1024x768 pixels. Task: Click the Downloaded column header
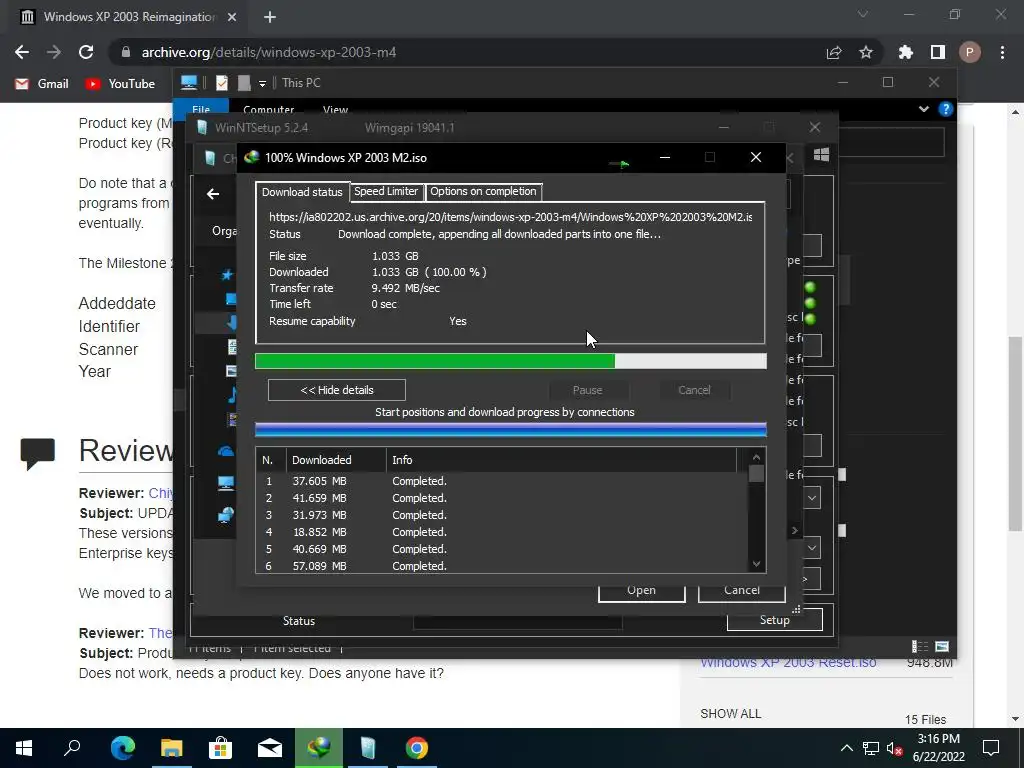[336, 460]
